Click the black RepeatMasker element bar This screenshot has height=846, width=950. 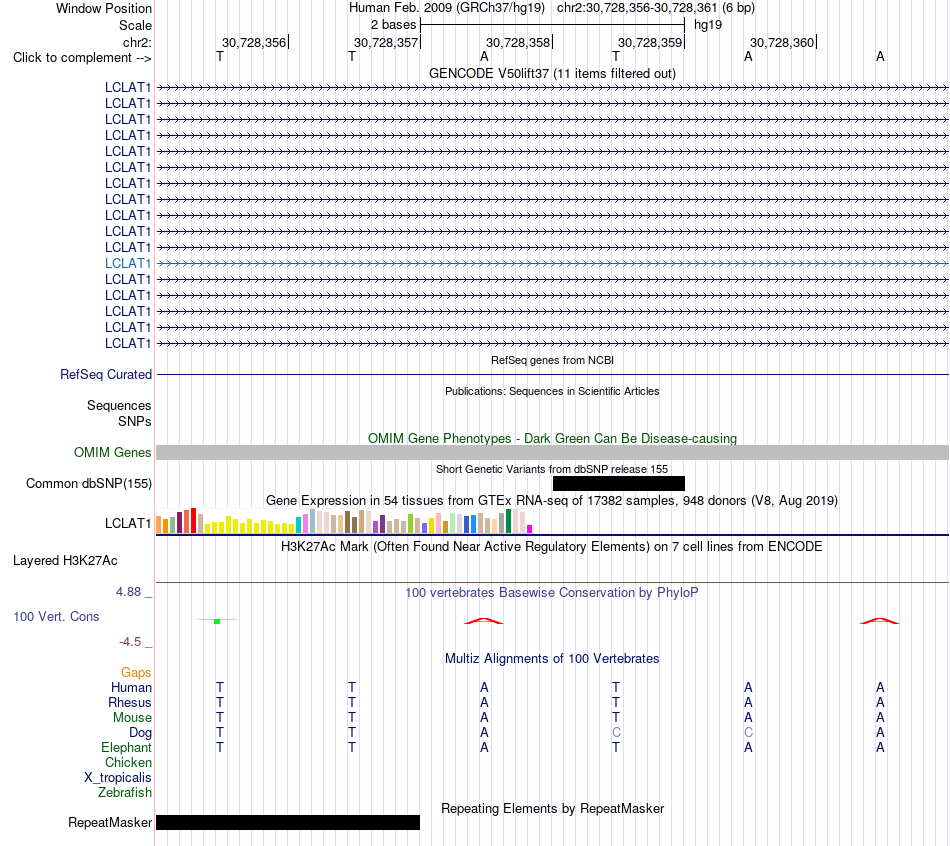tap(288, 822)
